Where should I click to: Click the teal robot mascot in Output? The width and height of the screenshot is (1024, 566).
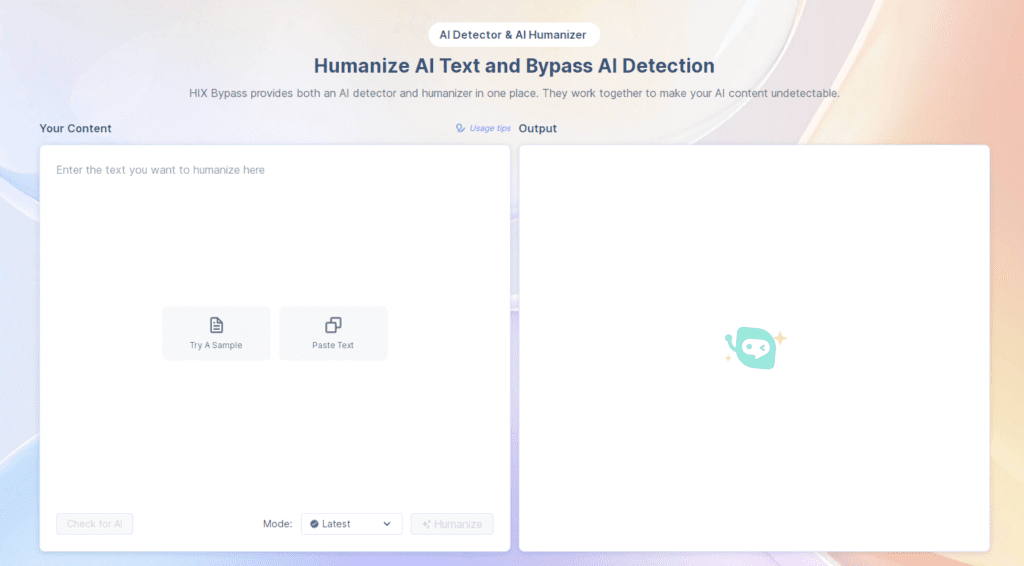point(755,348)
